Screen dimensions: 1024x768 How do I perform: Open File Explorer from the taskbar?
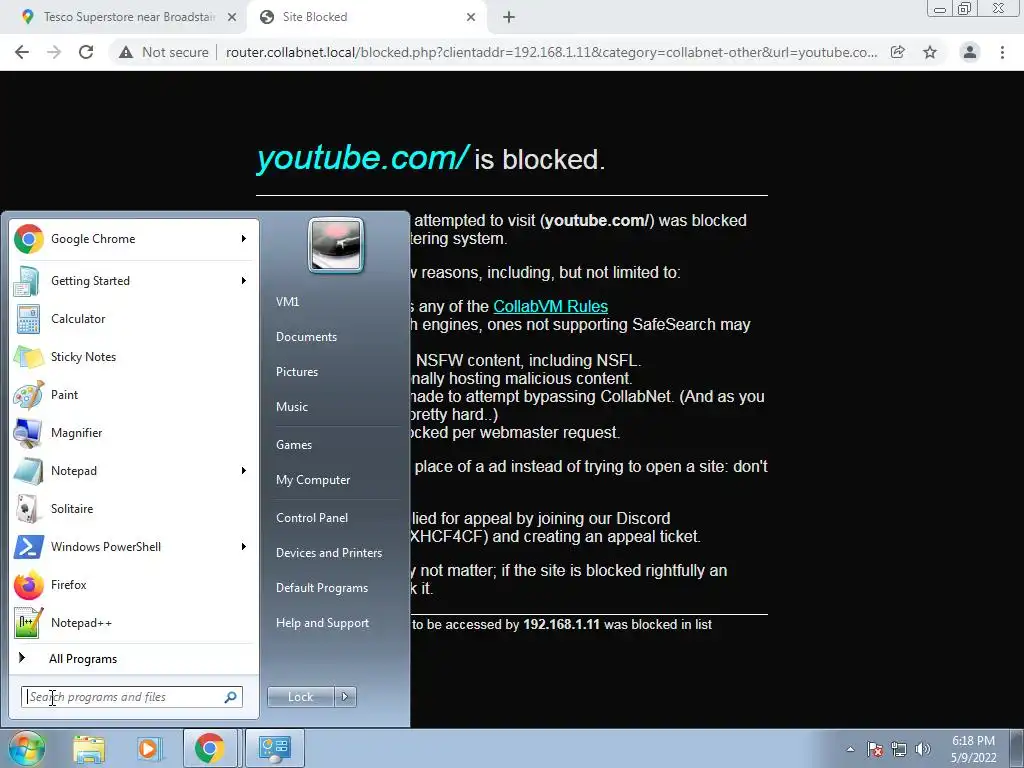click(x=89, y=748)
